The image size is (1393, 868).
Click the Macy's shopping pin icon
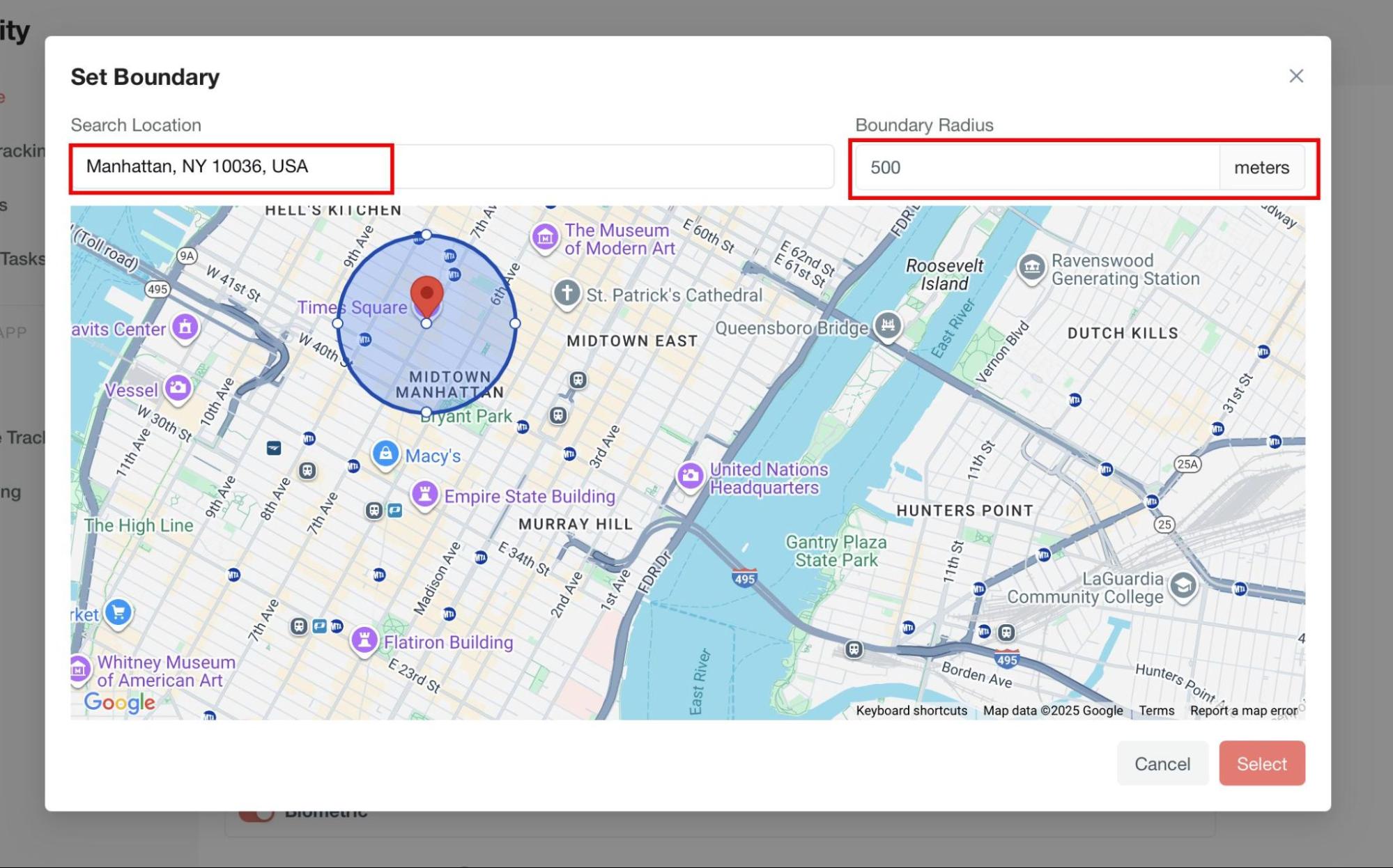(x=385, y=454)
